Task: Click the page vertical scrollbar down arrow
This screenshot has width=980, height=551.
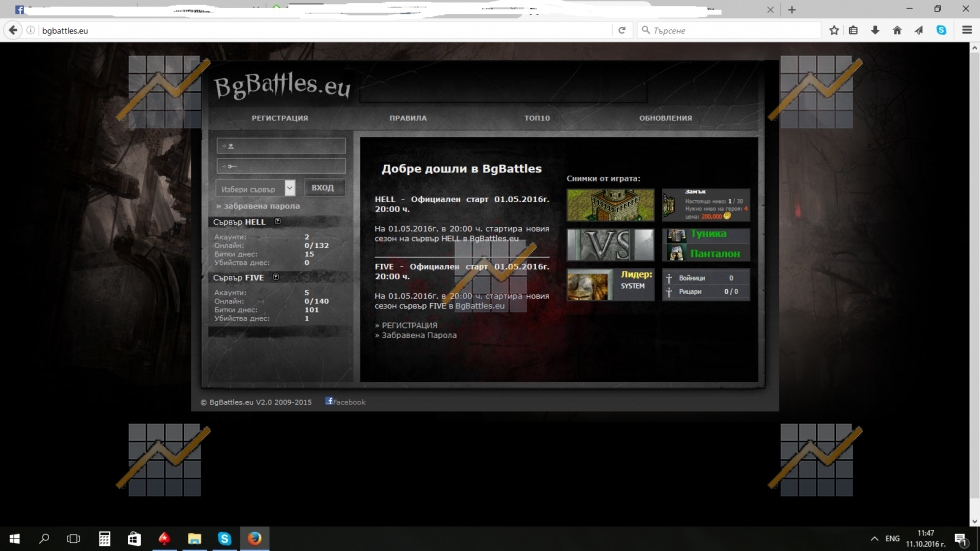Action: (974, 521)
